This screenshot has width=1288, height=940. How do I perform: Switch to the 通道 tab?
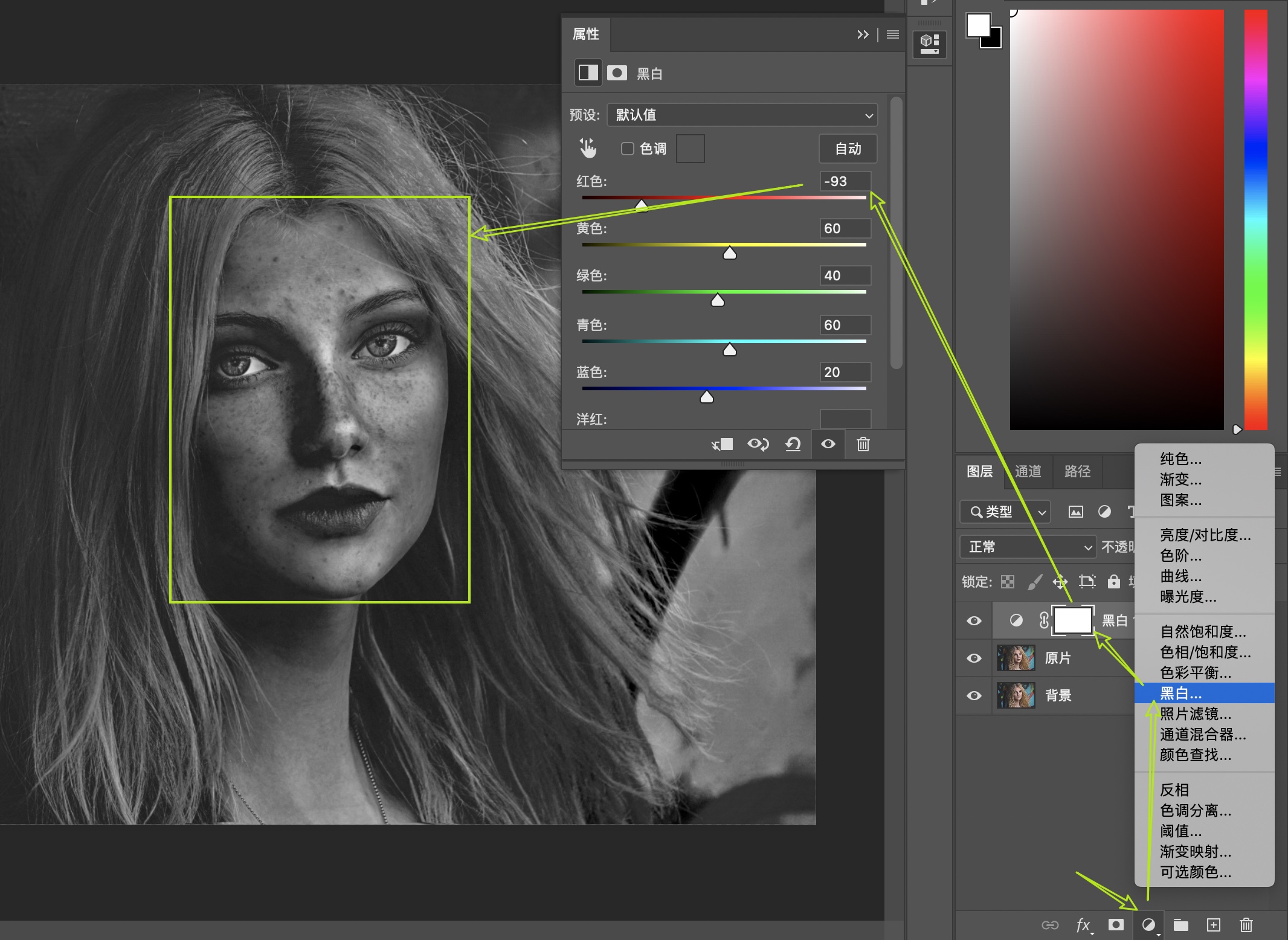[x=1028, y=471]
